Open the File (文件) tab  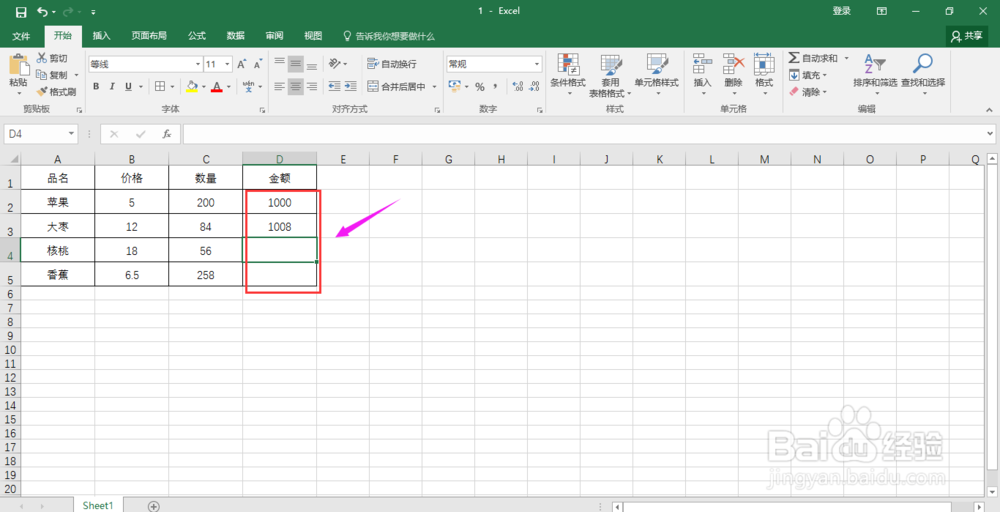(21, 36)
